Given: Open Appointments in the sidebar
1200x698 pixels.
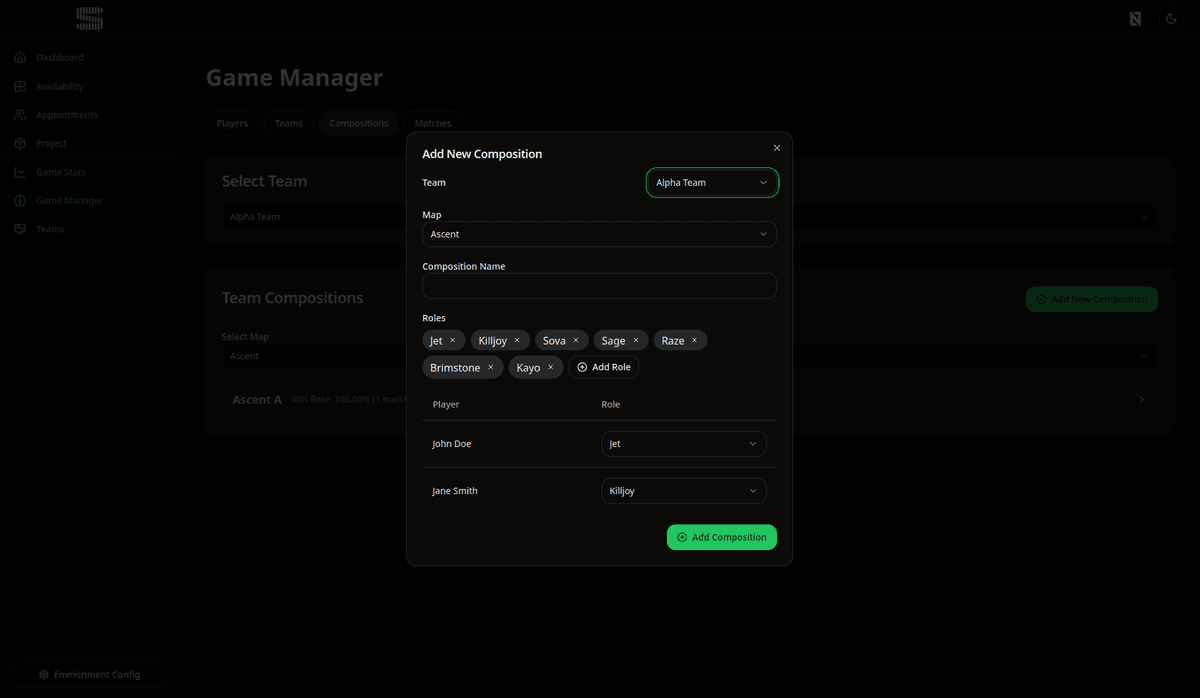Looking at the screenshot, I should click(x=67, y=115).
